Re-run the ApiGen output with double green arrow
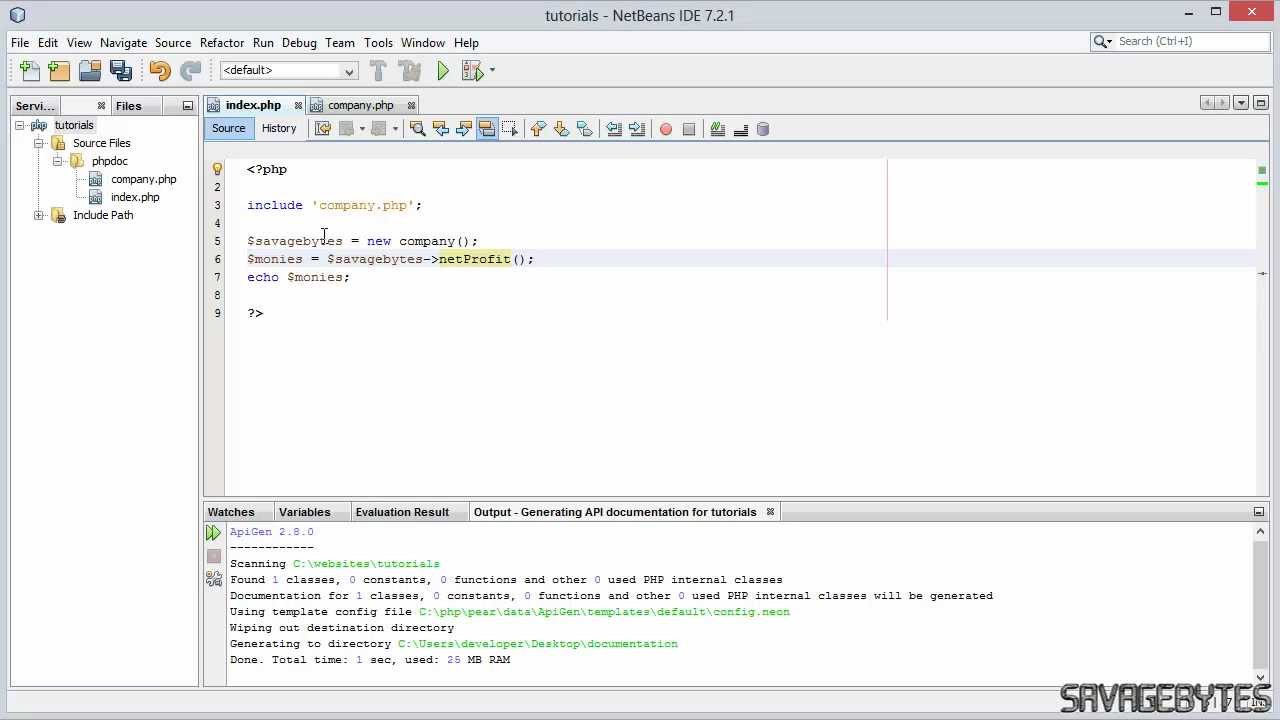Viewport: 1280px width, 720px height. coord(213,533)
